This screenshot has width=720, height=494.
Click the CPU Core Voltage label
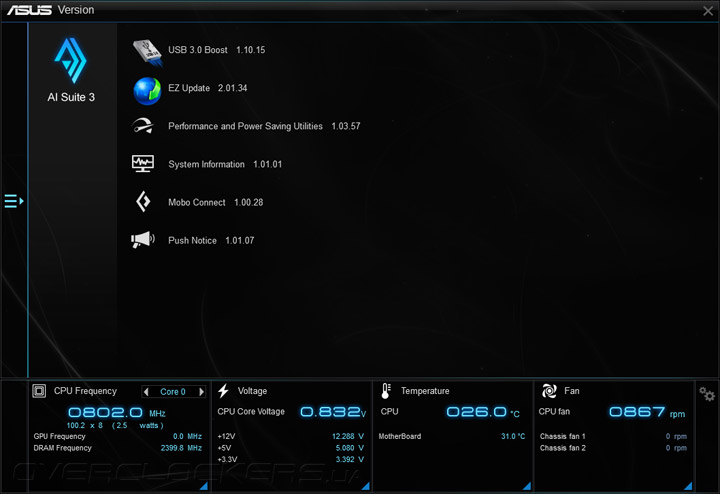251,412
